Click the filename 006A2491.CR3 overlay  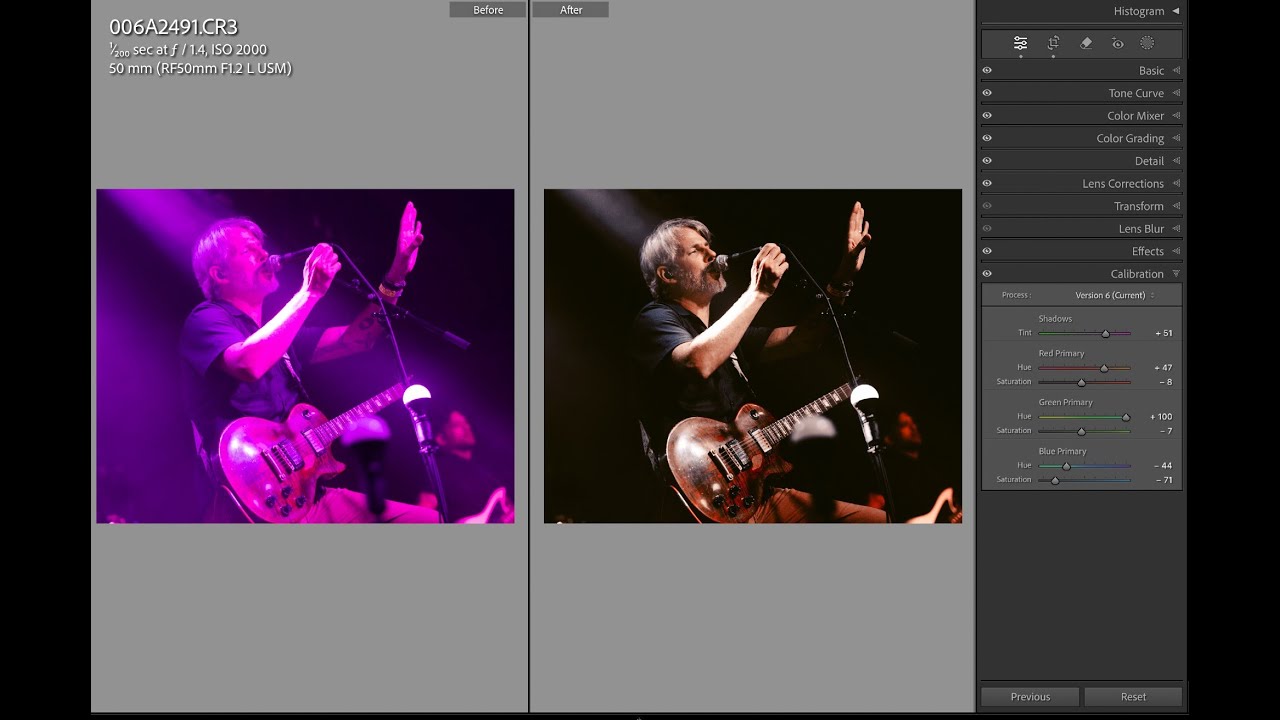point(173,27)
